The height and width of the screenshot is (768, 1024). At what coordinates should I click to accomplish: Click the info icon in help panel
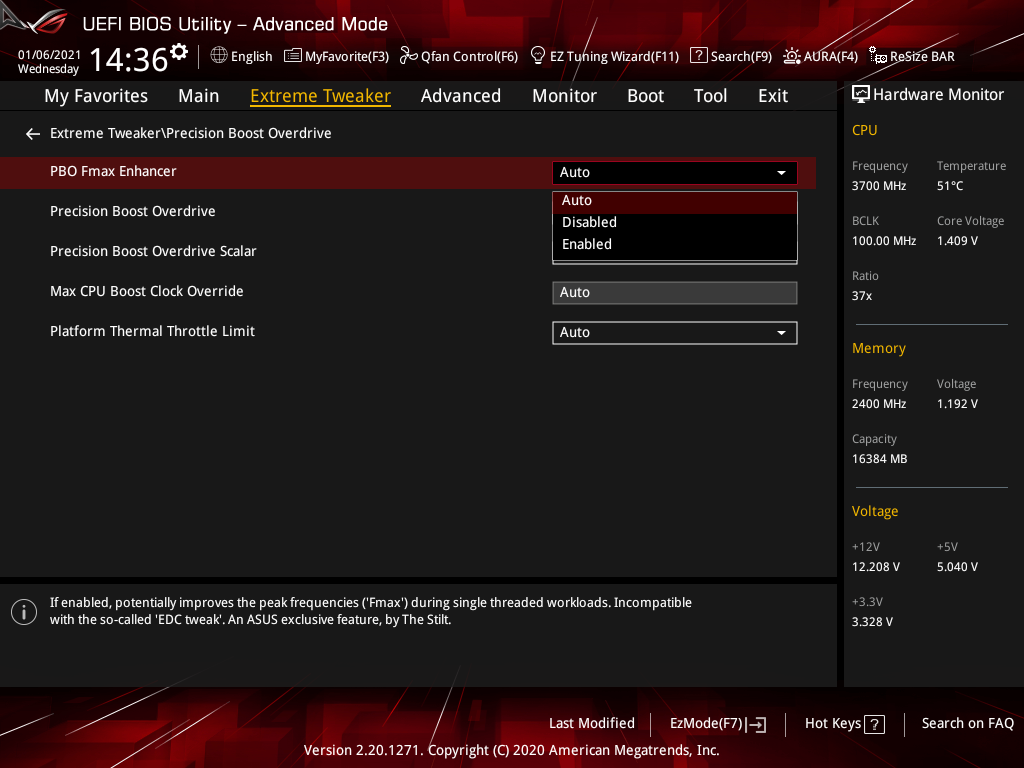click(x=24, y=612)
